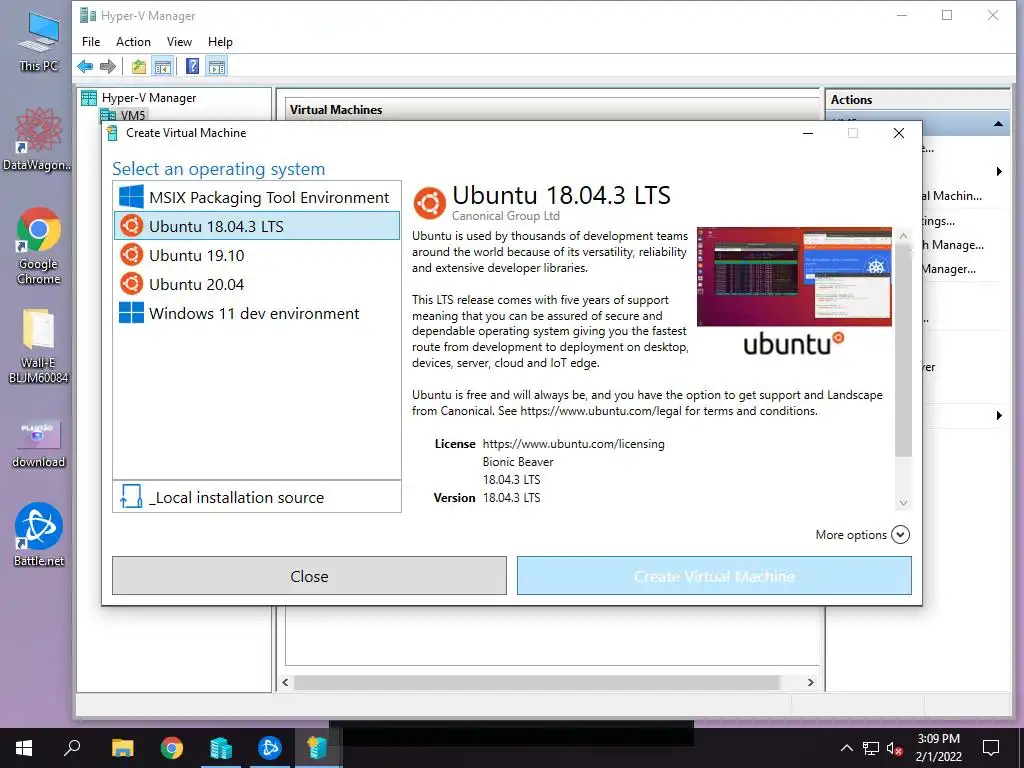Open File Explorer from the taskbar
The image size is (1024, 768).
(122, 748)
